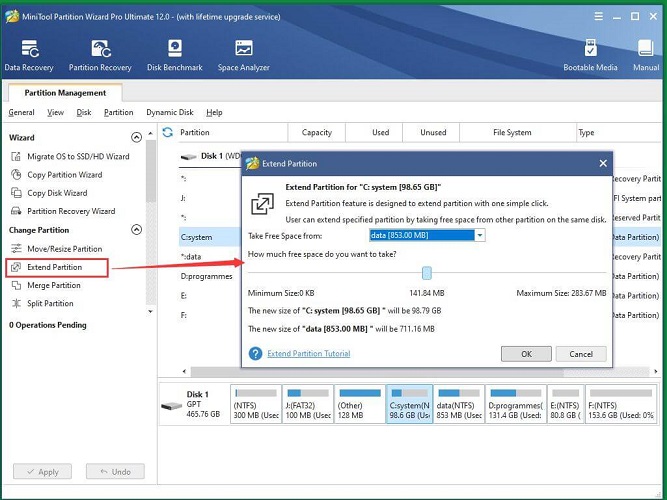The image size is (667, 500).
Task: Click partition list right scroll arrow
Action: (x=656, y=371)
